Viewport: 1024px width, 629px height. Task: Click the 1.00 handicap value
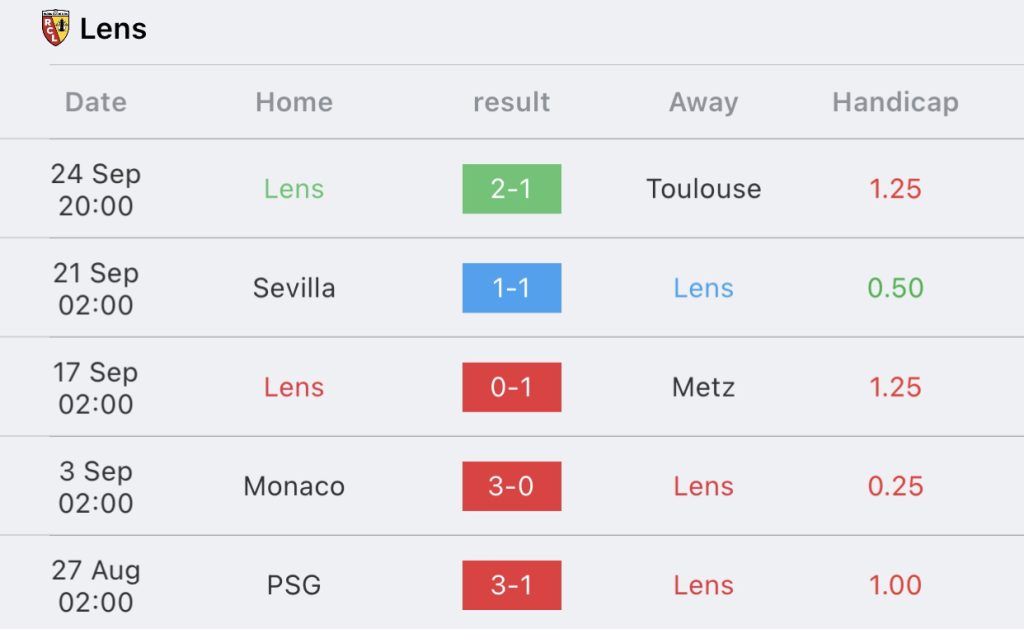(895, 585)
